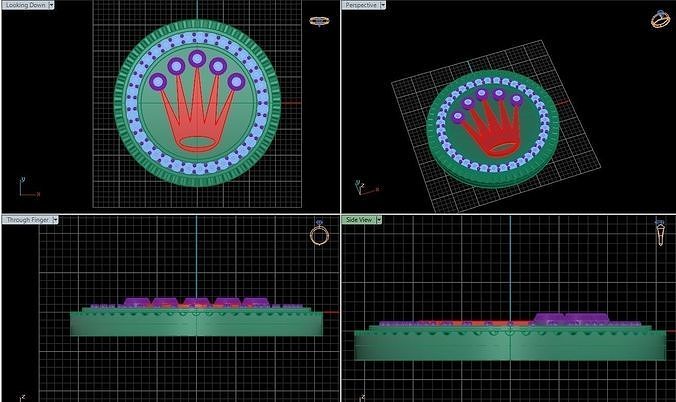Select the rightmost purple crown gem in Looking Down view
Screen dimensions: 676x402
point(236,82)
